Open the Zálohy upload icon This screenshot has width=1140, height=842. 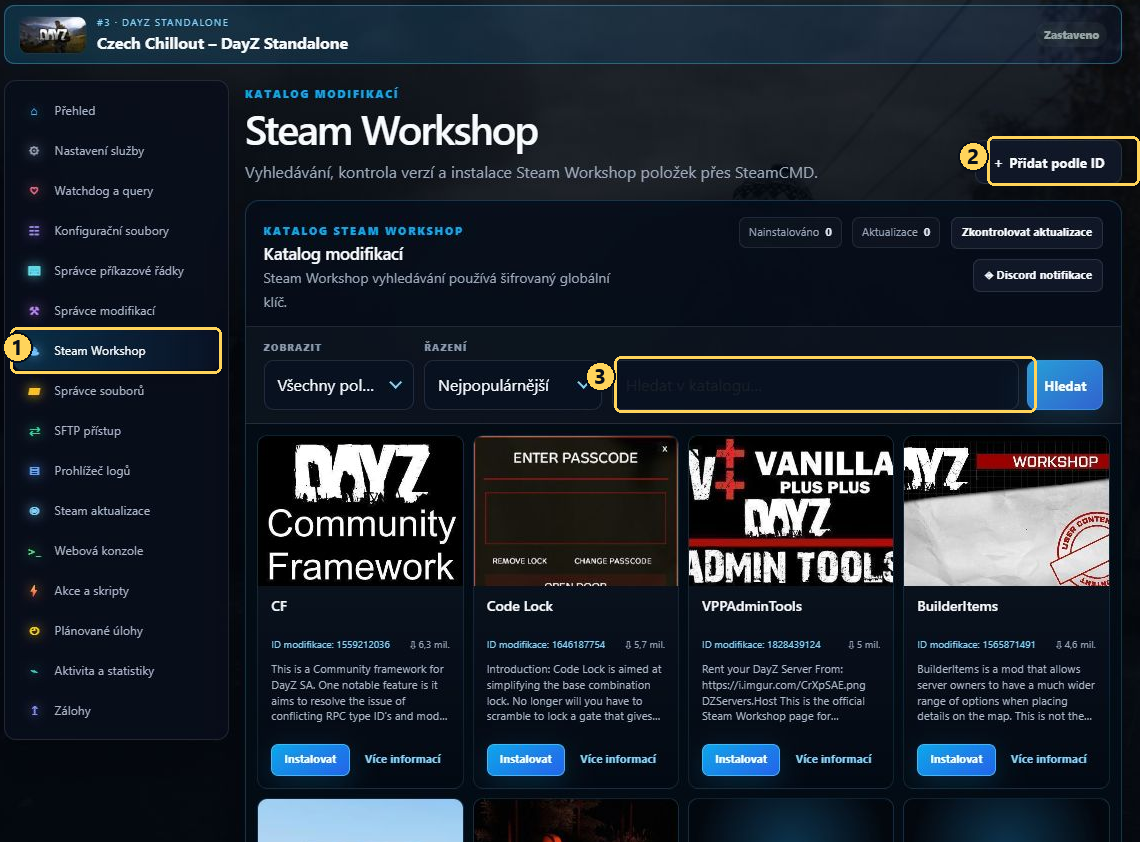[x=34, y=711]
